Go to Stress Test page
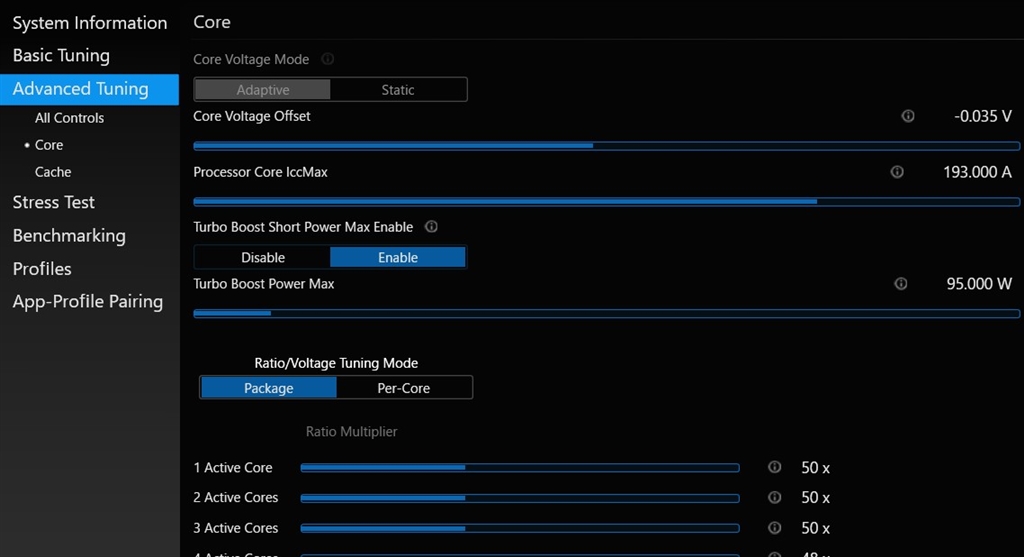This screenshot has height=557, width=1024. coord(54,202)
